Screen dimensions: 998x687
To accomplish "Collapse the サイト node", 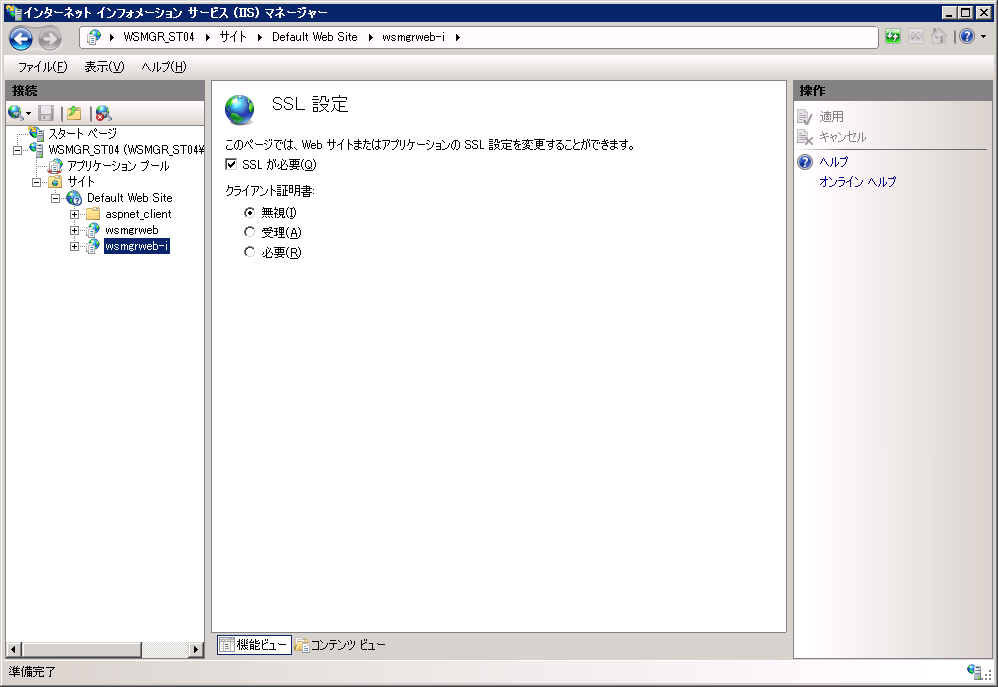I will [x=37, y=182].
